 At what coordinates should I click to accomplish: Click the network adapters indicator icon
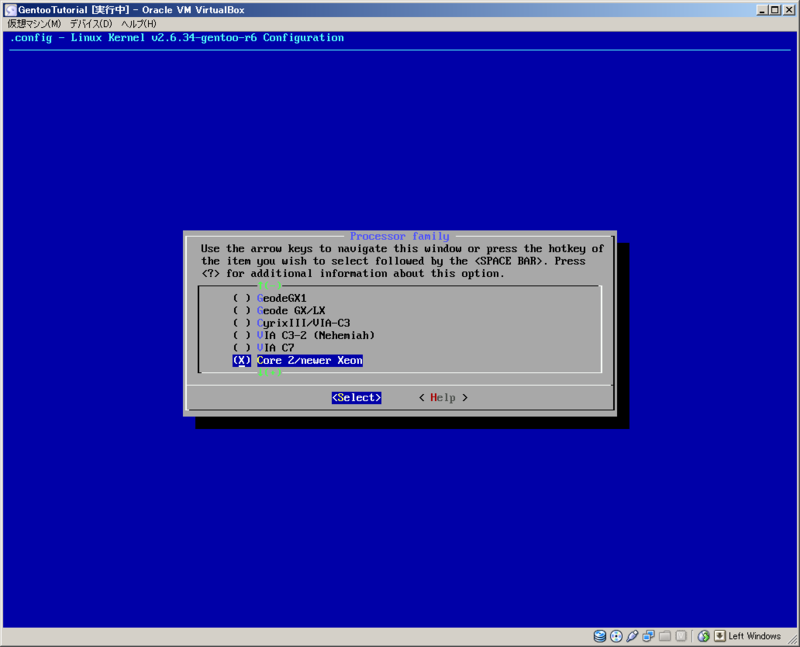click(648, 636)
